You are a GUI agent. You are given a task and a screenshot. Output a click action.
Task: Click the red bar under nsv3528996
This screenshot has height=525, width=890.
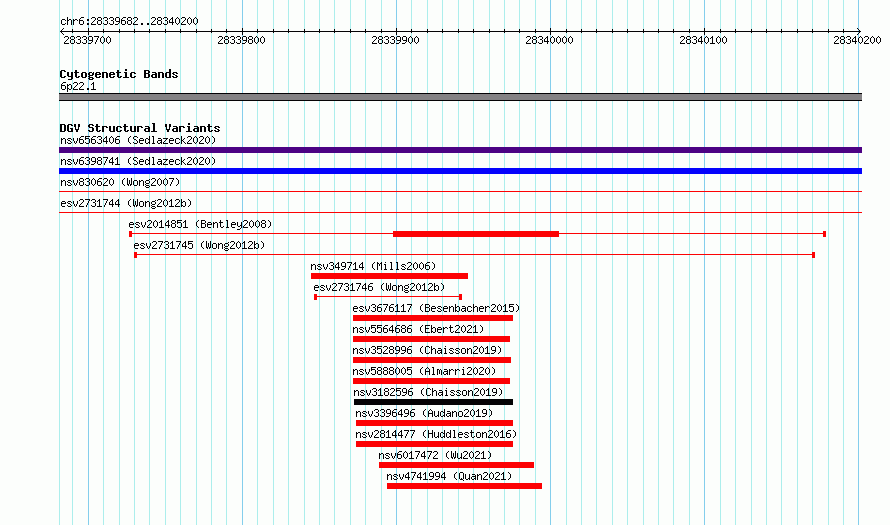point(432,360)
